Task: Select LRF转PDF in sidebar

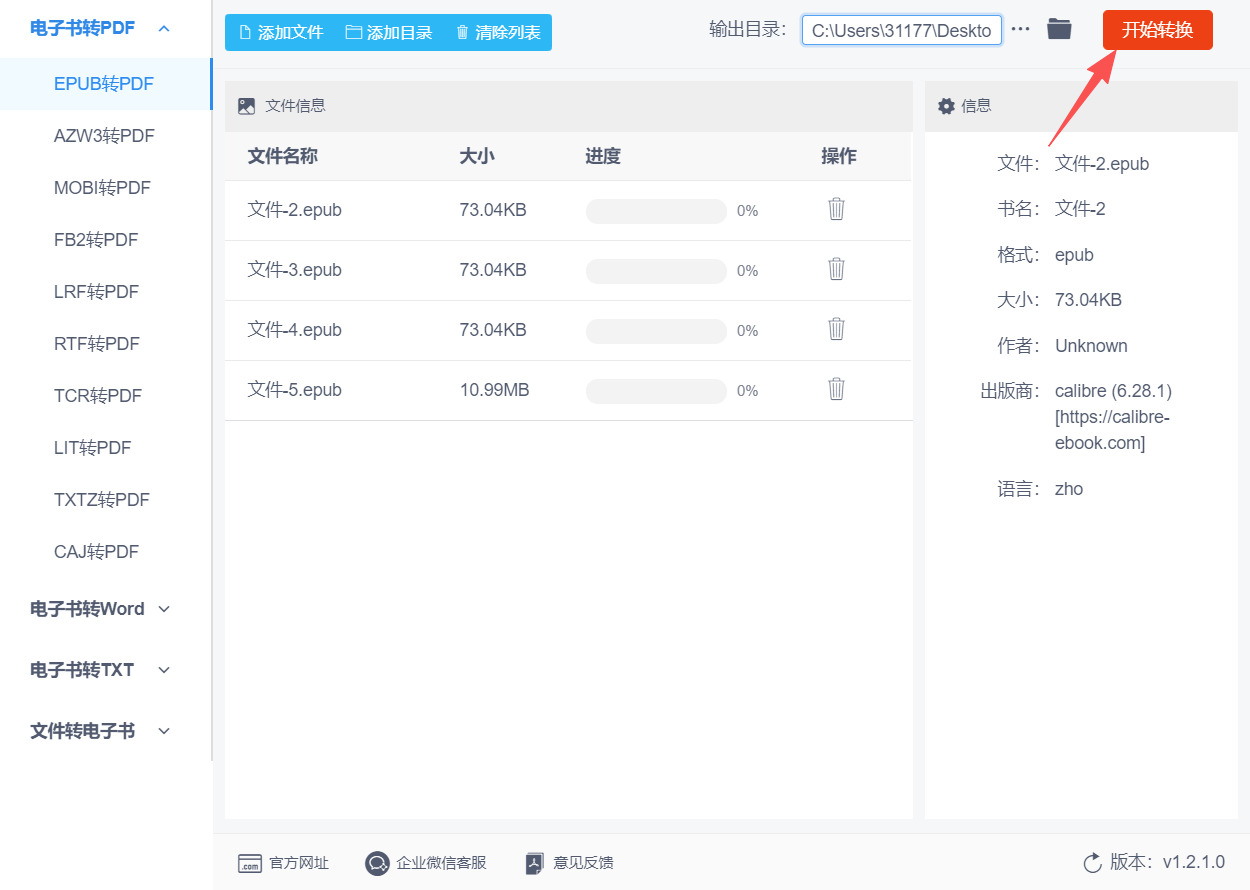Action: tap(96, 292)
